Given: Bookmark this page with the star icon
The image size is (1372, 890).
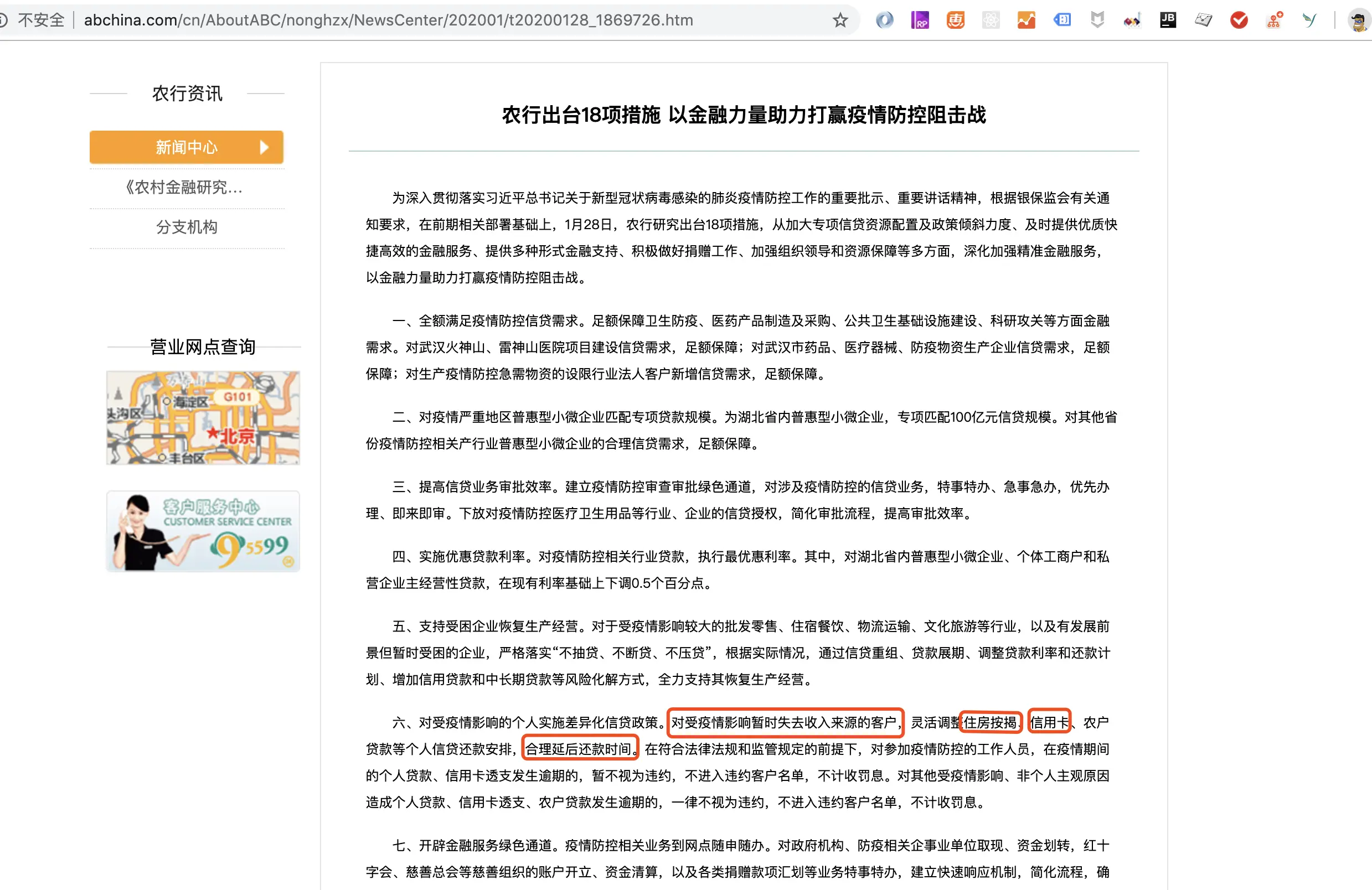Looking at the screenshot, I should pyautogui.click(x=840, y=20).
